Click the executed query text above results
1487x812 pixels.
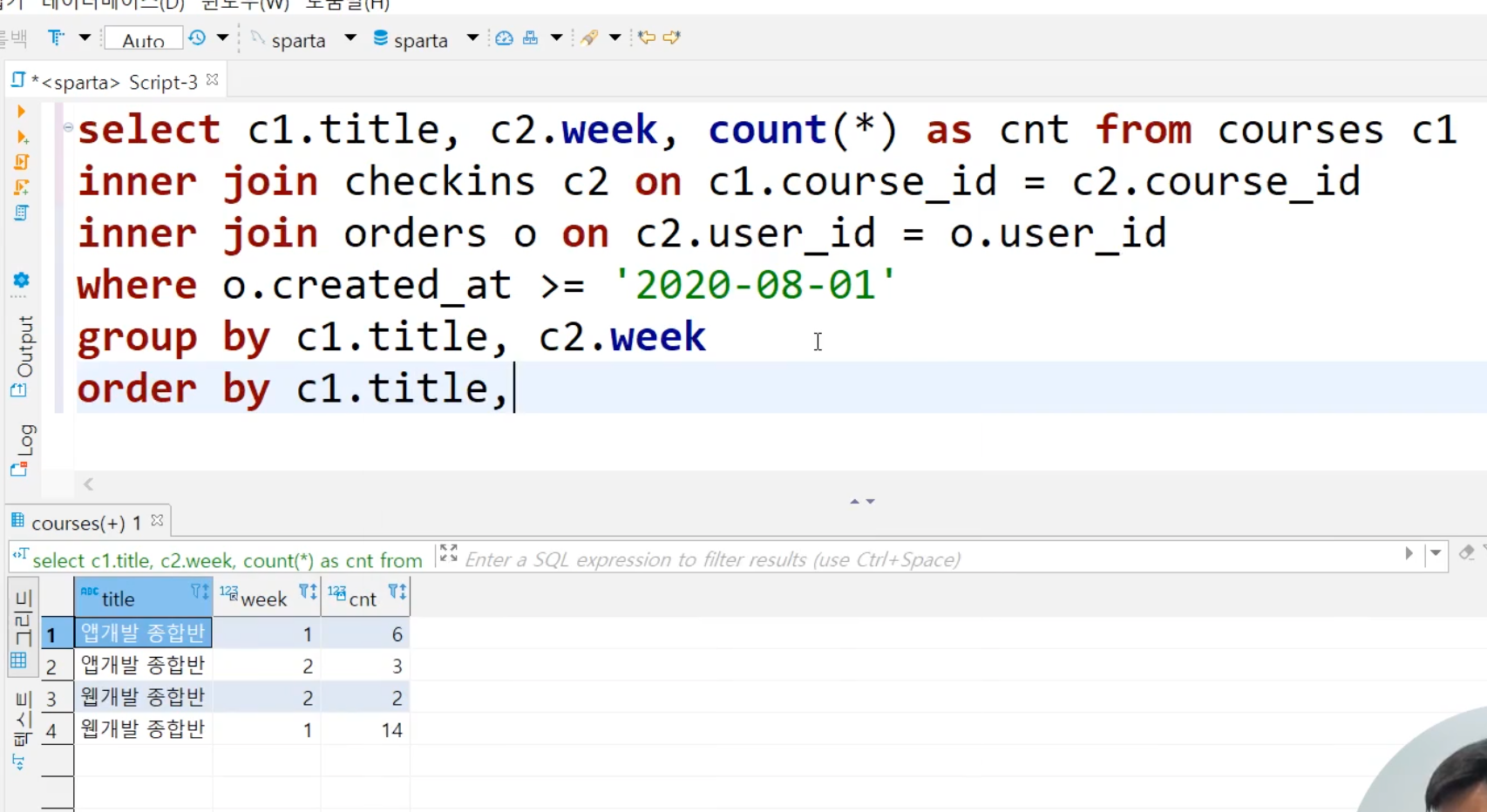(227, 560)
